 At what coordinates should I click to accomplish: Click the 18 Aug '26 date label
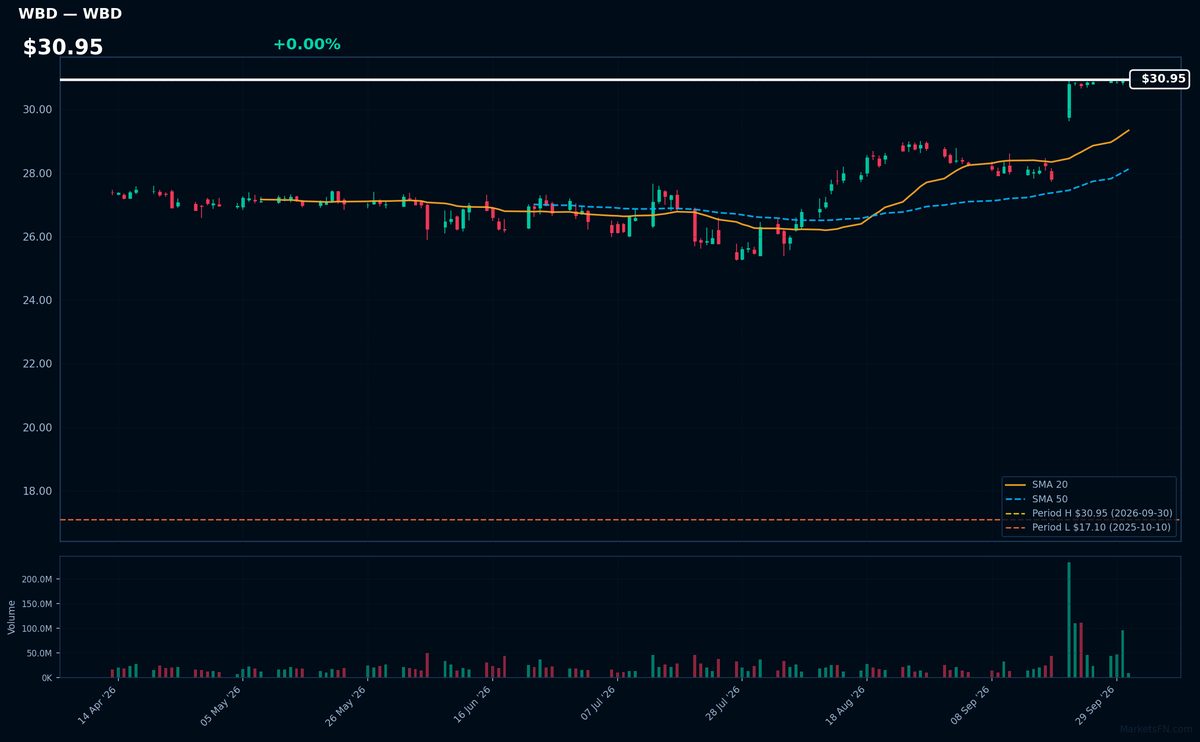click(846, 706)
